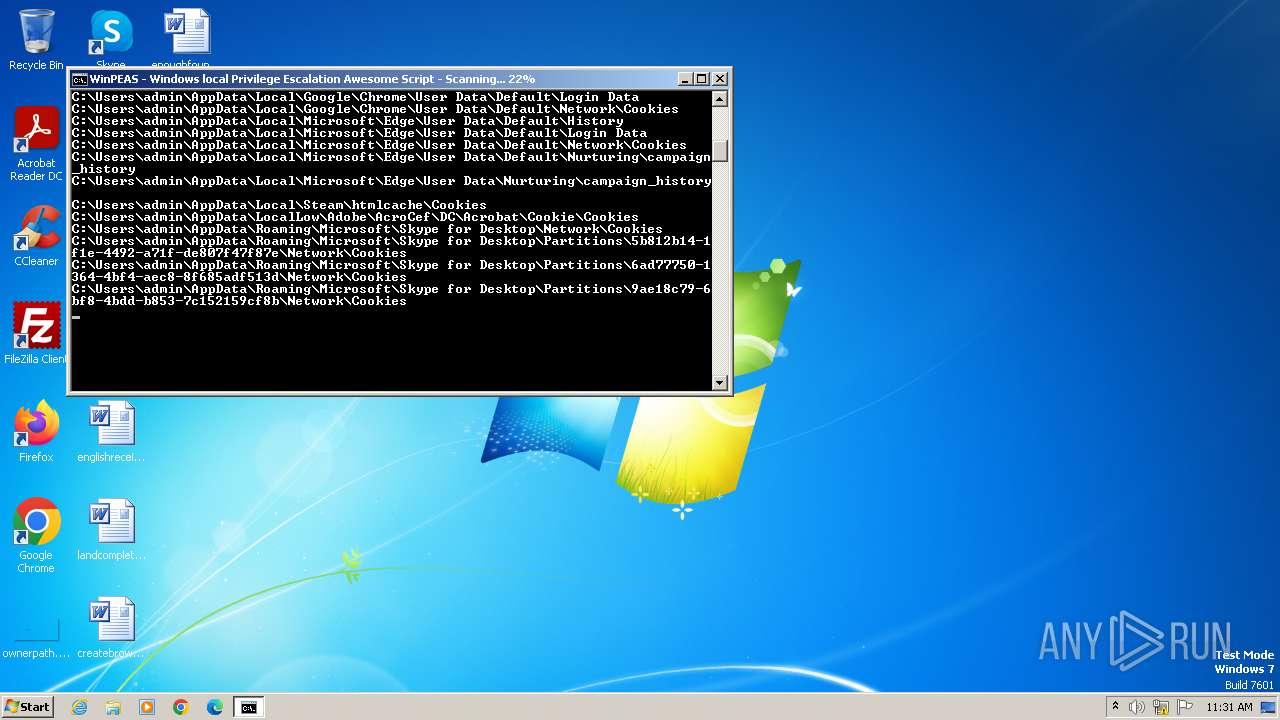Screen dimensions: 1280x720
Task: Show hidden system tray icons
Action: pos(1115,707)
